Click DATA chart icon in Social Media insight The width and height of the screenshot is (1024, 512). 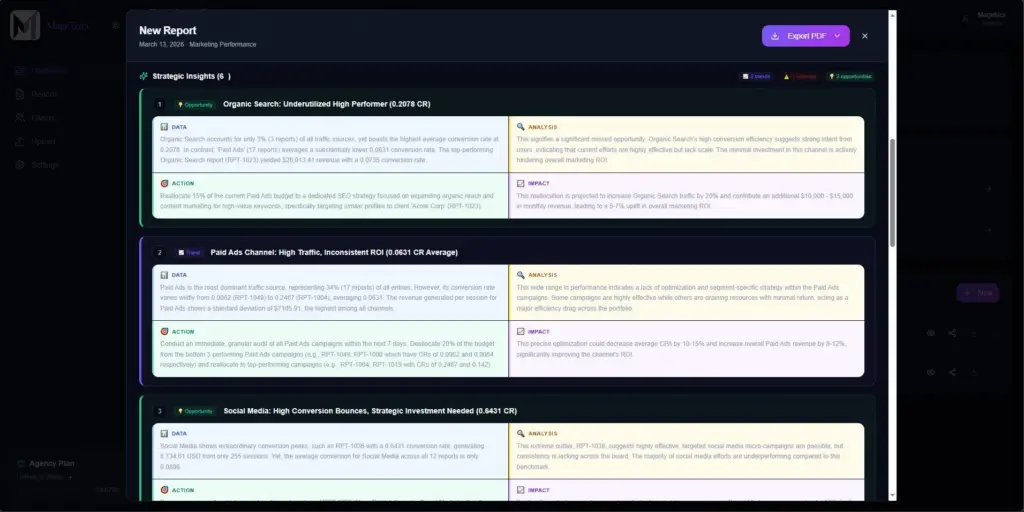coord(165,433)
